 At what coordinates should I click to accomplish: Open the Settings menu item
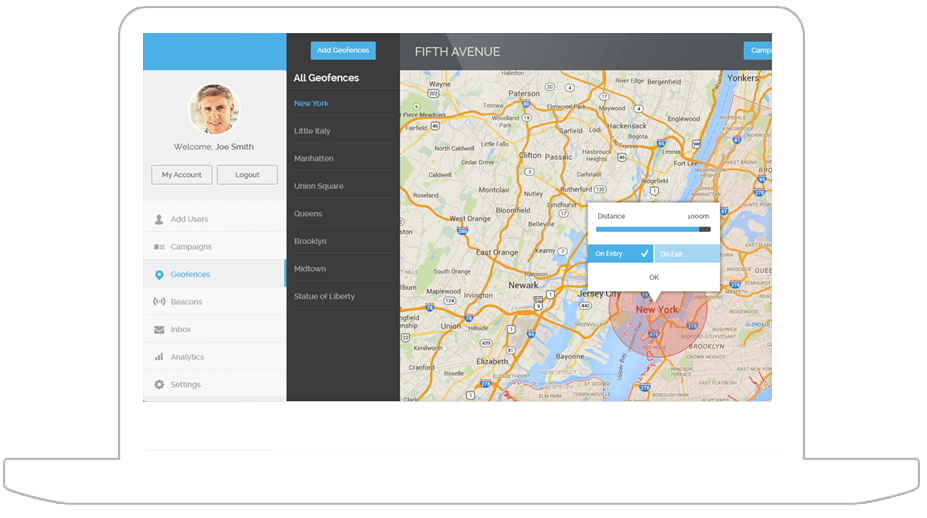tap(215, 384)
